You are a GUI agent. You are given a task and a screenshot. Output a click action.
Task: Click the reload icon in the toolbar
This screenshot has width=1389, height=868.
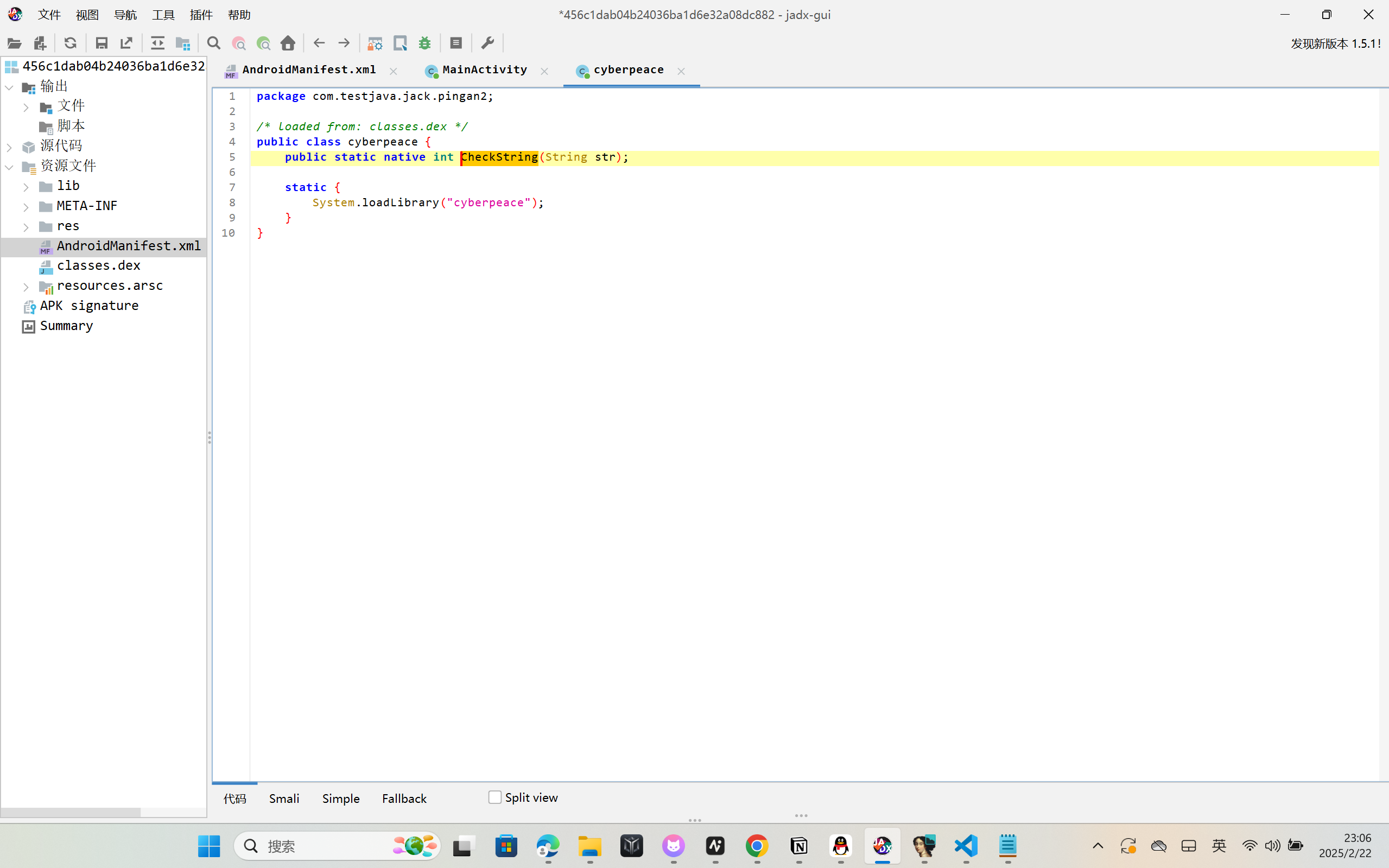click(x=70, y=43)
